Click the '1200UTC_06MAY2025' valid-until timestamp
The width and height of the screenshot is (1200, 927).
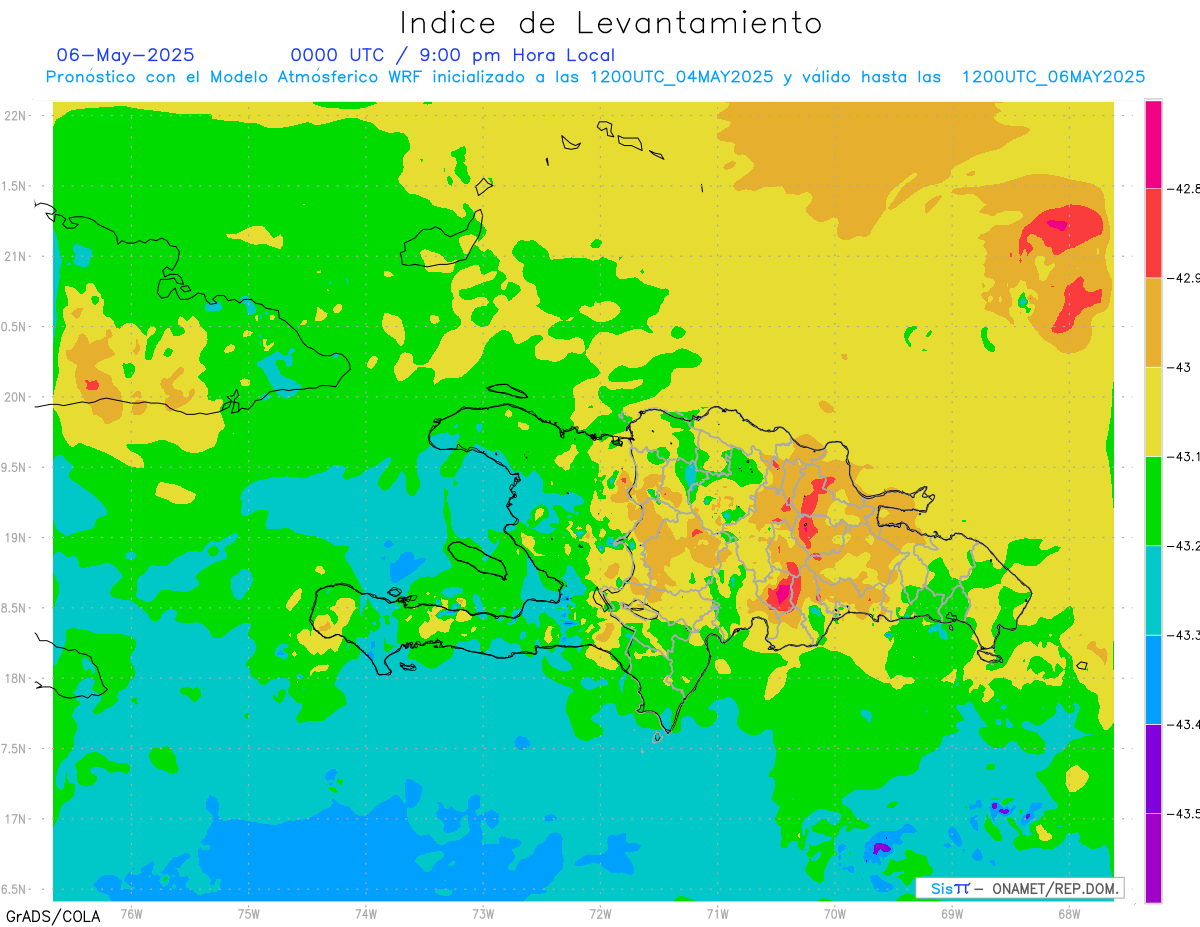[x=1053, y=77]
